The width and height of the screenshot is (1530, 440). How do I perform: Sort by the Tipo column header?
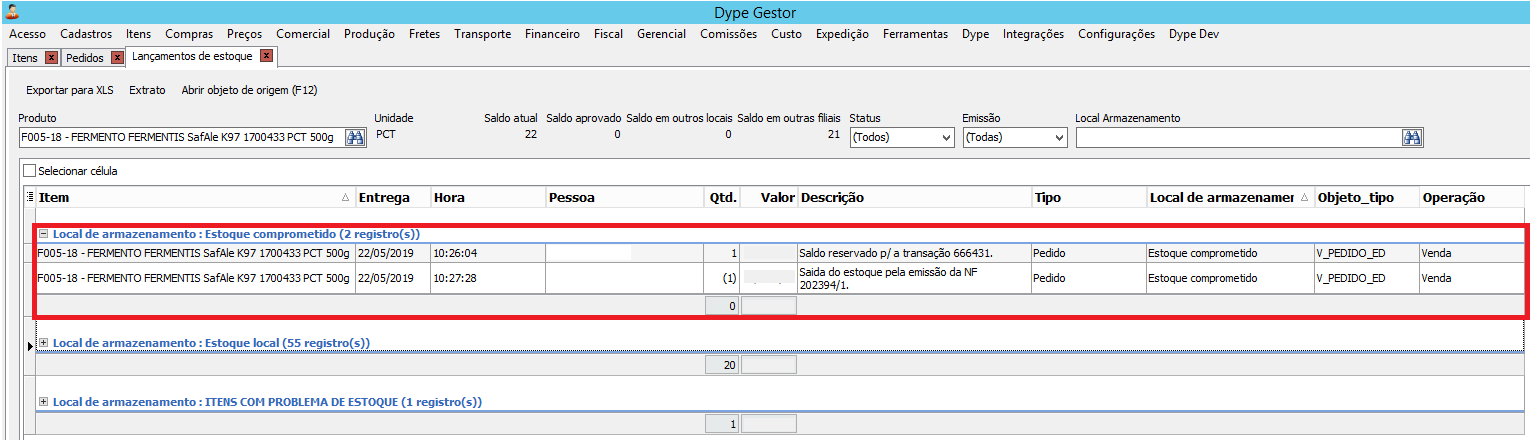(1089, 197)
